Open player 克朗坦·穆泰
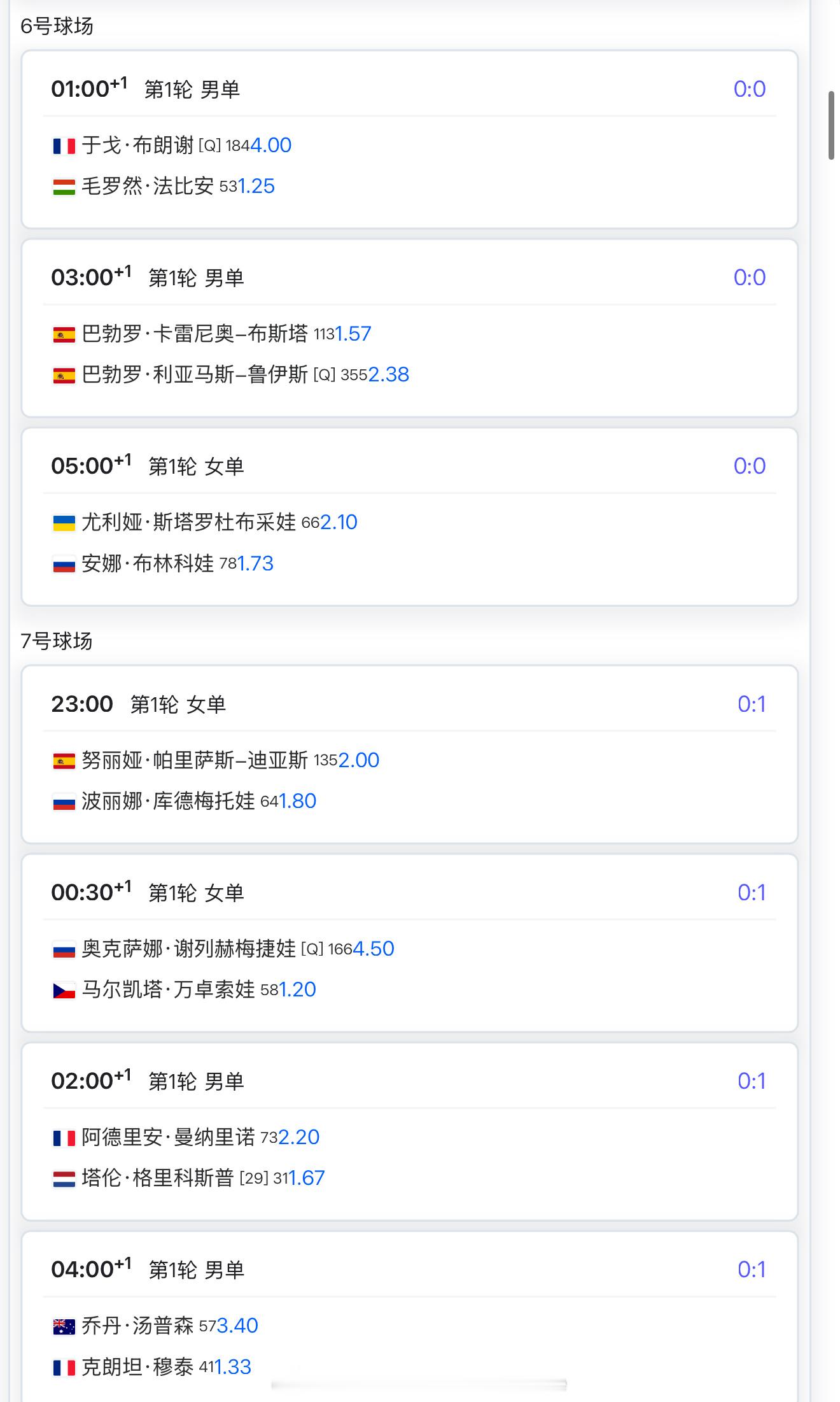 coord(137,1366)
